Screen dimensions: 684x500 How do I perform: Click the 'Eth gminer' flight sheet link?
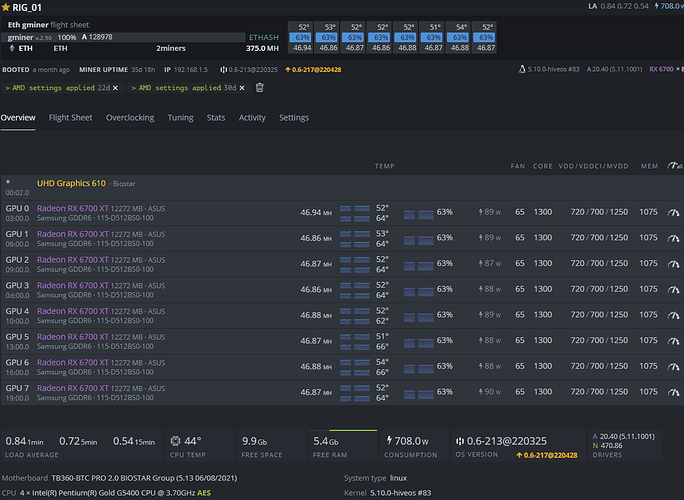click(28, 25)
